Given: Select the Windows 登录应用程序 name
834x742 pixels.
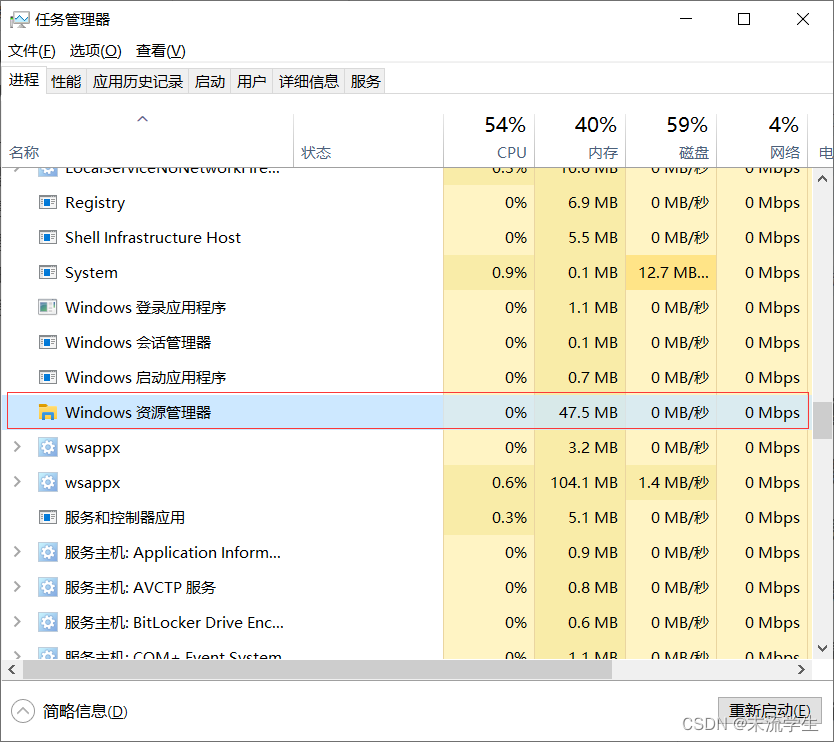Looking at the screenshot, I should (145, 307).
